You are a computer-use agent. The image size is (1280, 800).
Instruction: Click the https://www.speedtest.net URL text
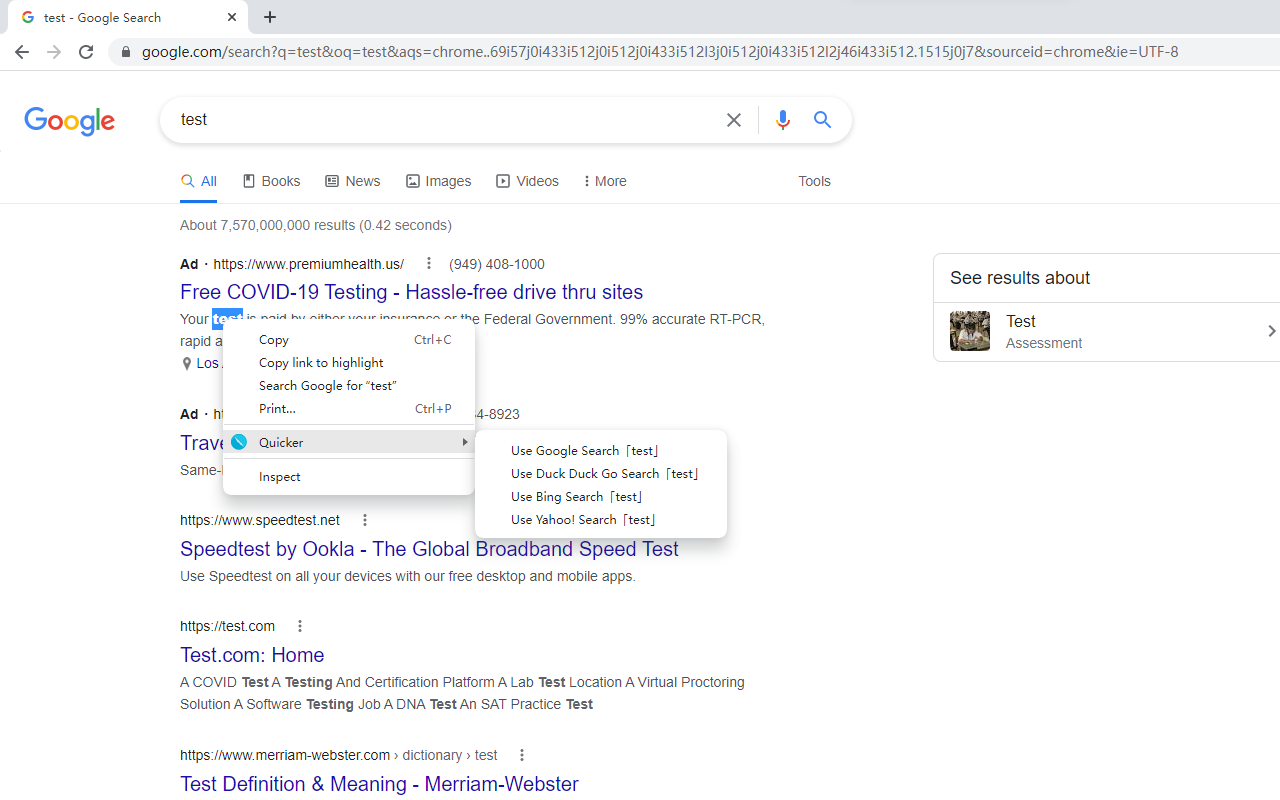tap(260, 520)
